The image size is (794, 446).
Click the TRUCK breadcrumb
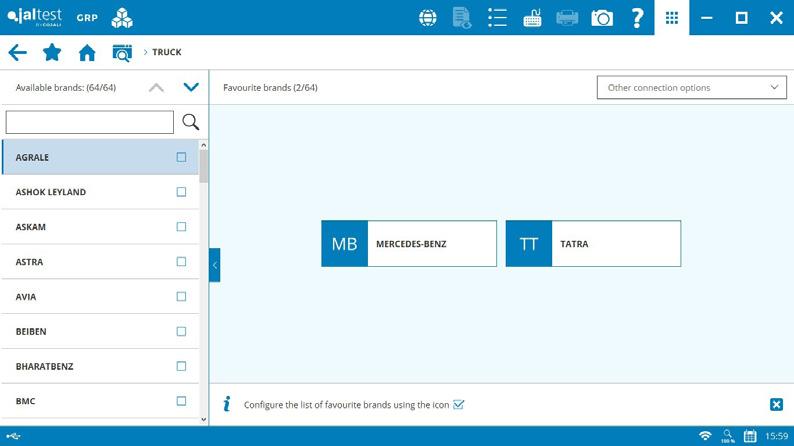167,52
